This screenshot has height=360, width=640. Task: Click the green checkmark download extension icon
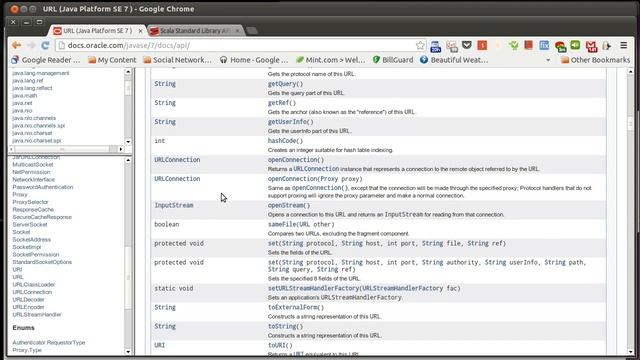[x=513, y=46]
